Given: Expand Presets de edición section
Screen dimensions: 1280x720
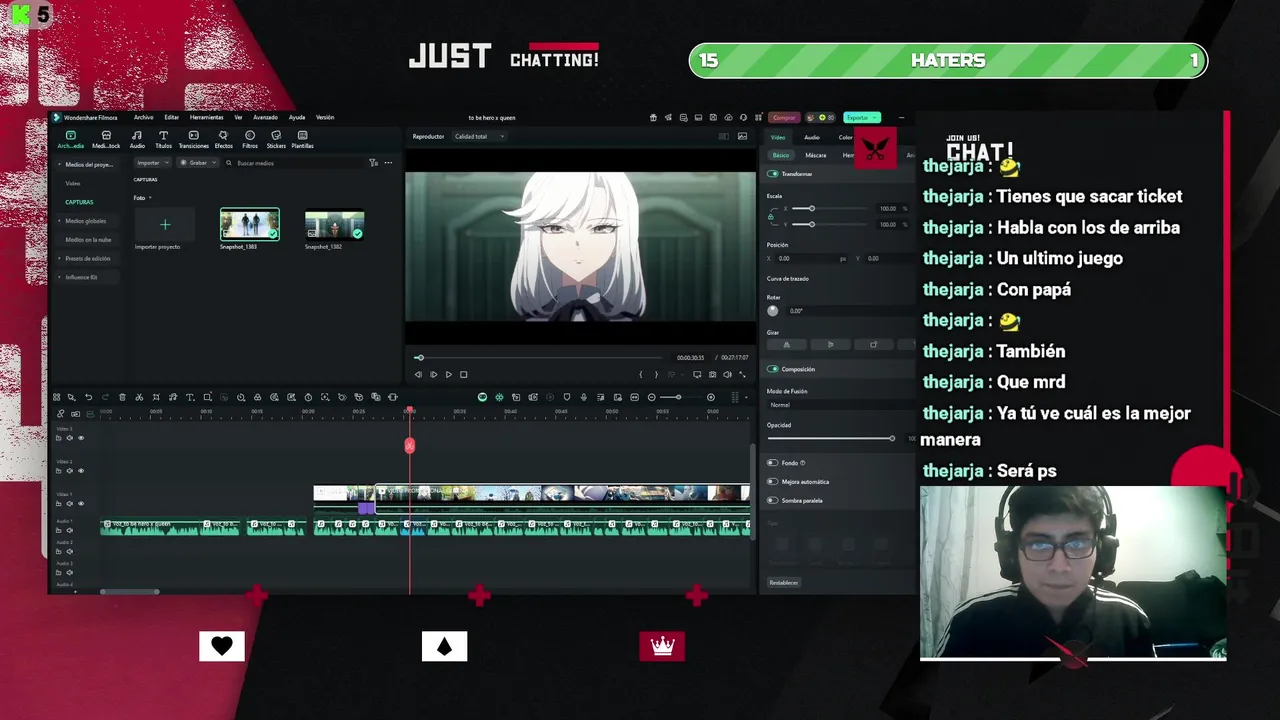Looking at the screenshot, I should [x=86, y=258].
